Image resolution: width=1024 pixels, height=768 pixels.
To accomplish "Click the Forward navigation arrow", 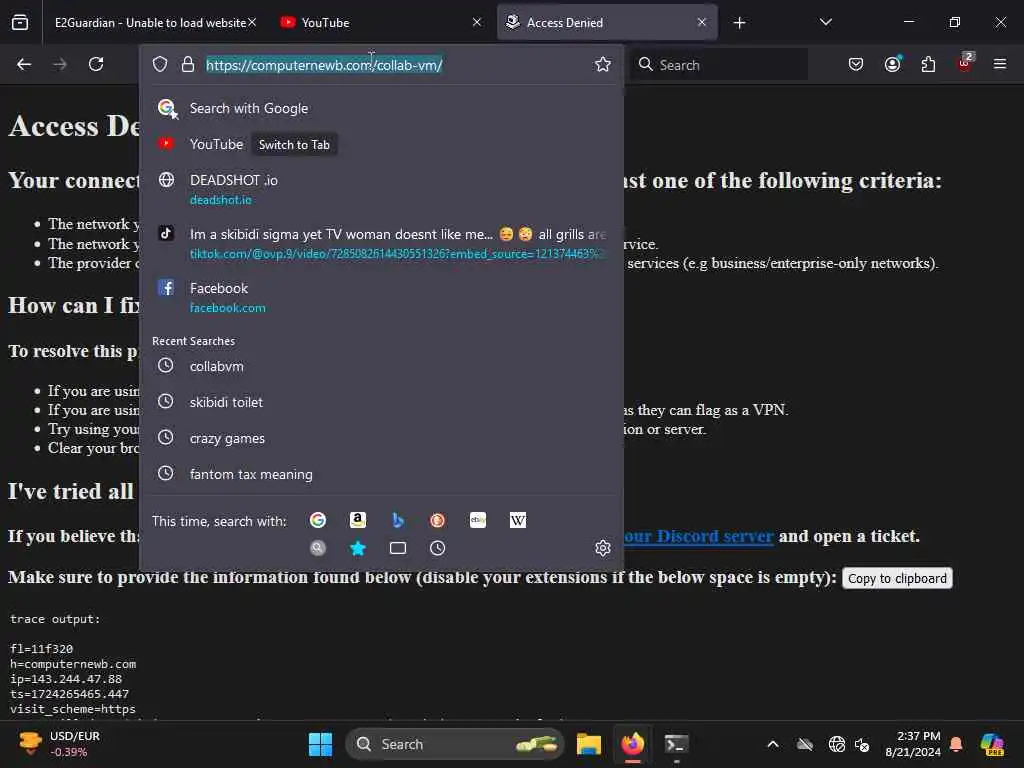I will (59, 64).
